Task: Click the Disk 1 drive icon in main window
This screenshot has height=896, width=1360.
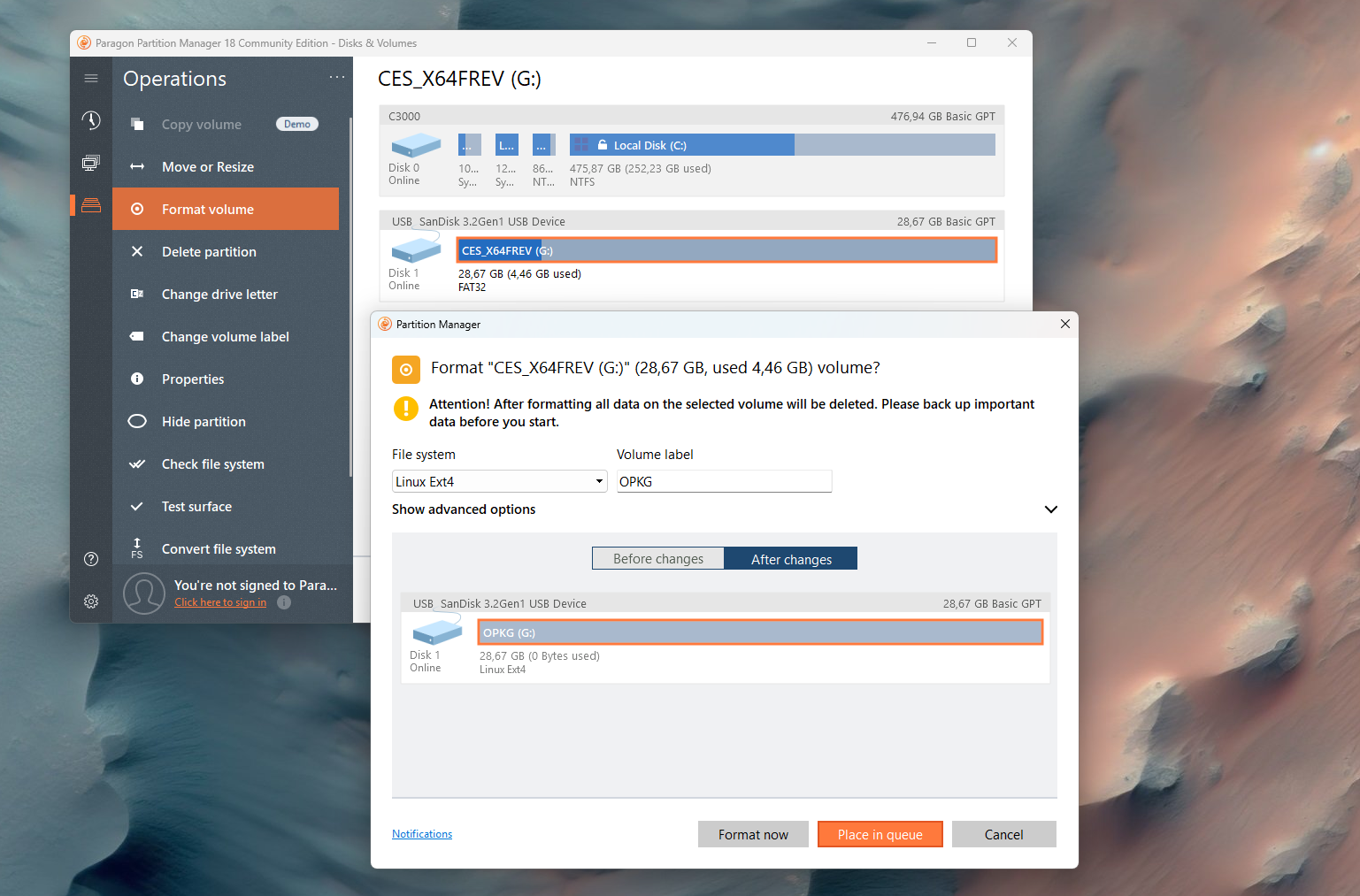Action: (x=416, y=249)
